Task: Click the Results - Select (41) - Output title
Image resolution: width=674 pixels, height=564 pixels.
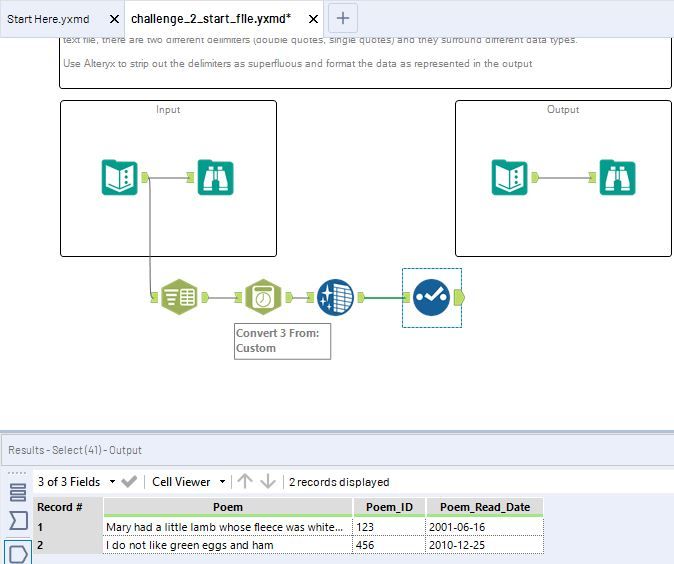Action: pos(75,450)
